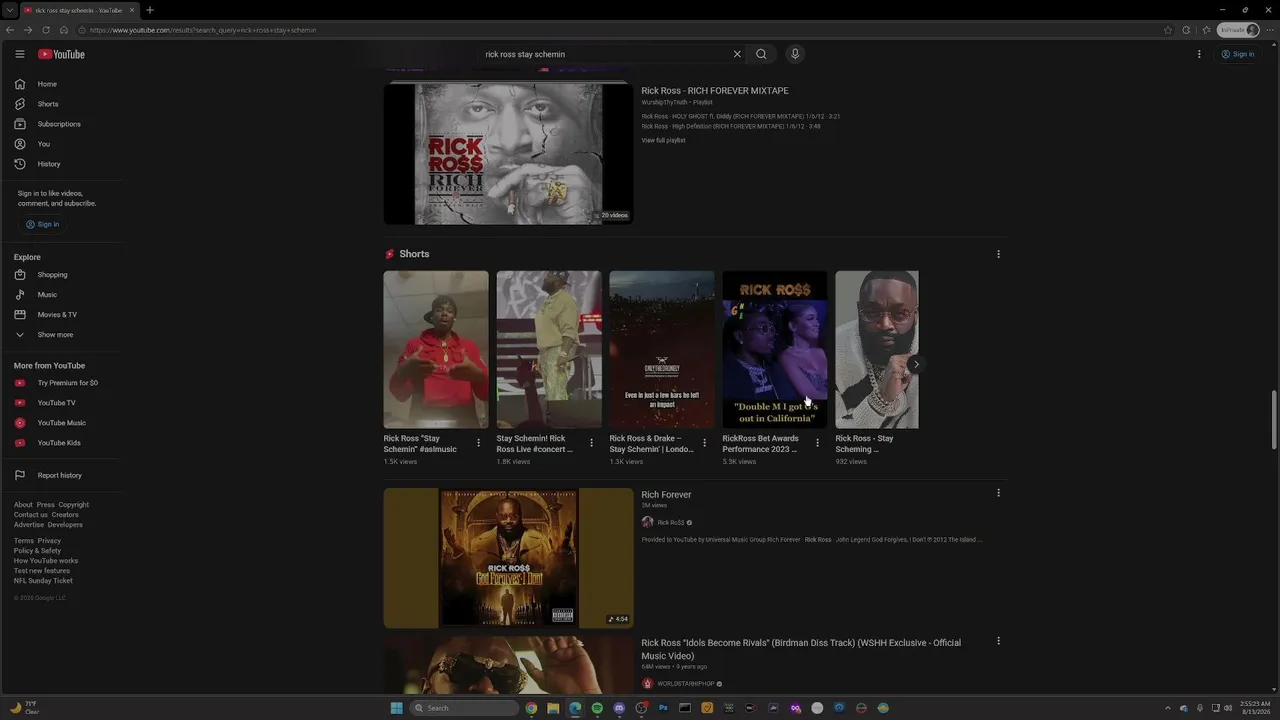
Task: Click the Sign in button in the sidebar
Action: click(42, 224)
